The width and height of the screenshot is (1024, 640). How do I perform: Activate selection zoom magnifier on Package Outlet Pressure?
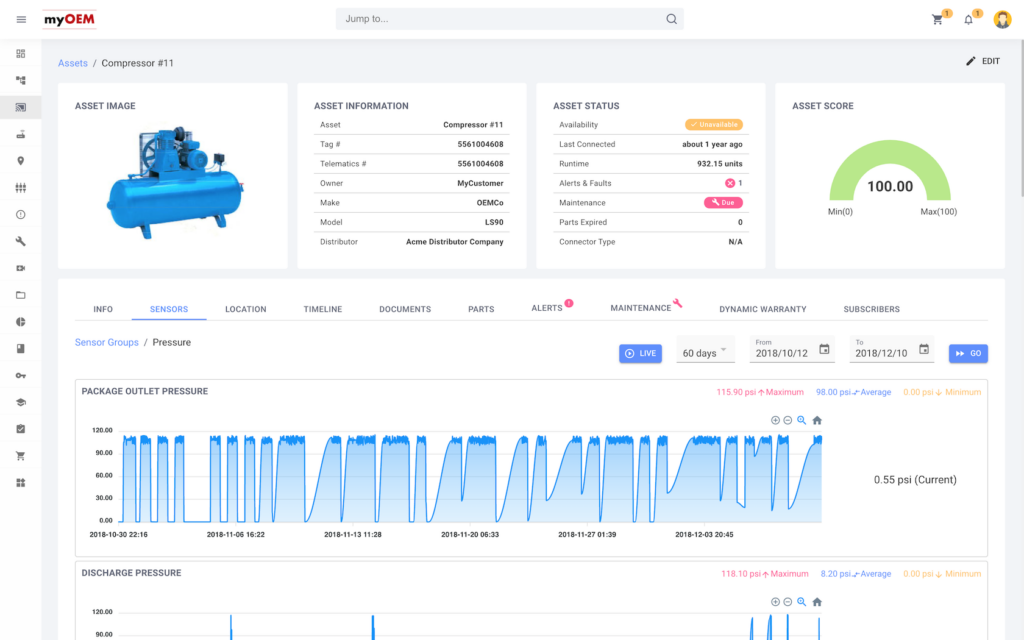click(801, 420)
